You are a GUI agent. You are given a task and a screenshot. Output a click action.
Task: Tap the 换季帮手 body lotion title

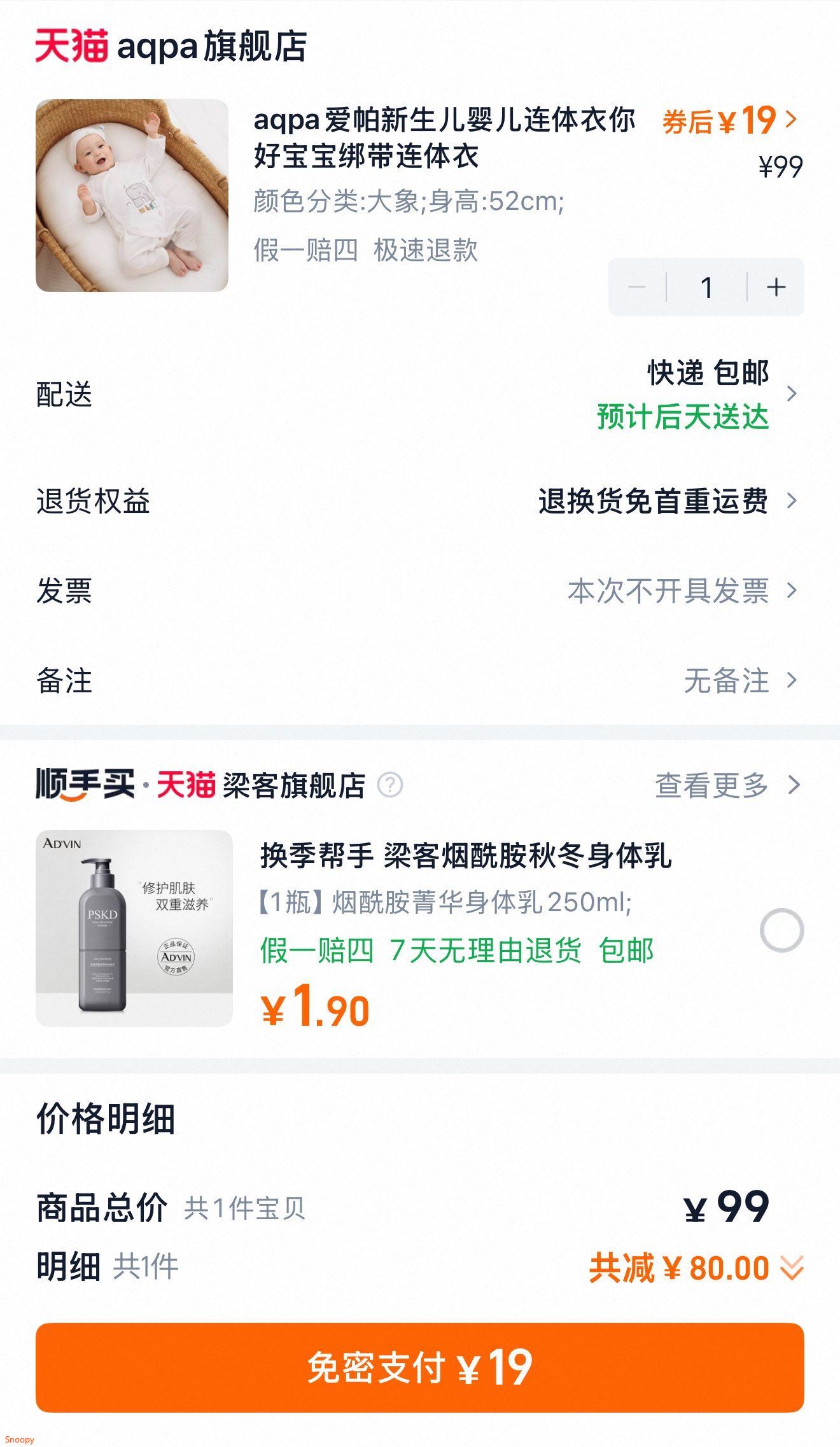(x=465, y=855)
